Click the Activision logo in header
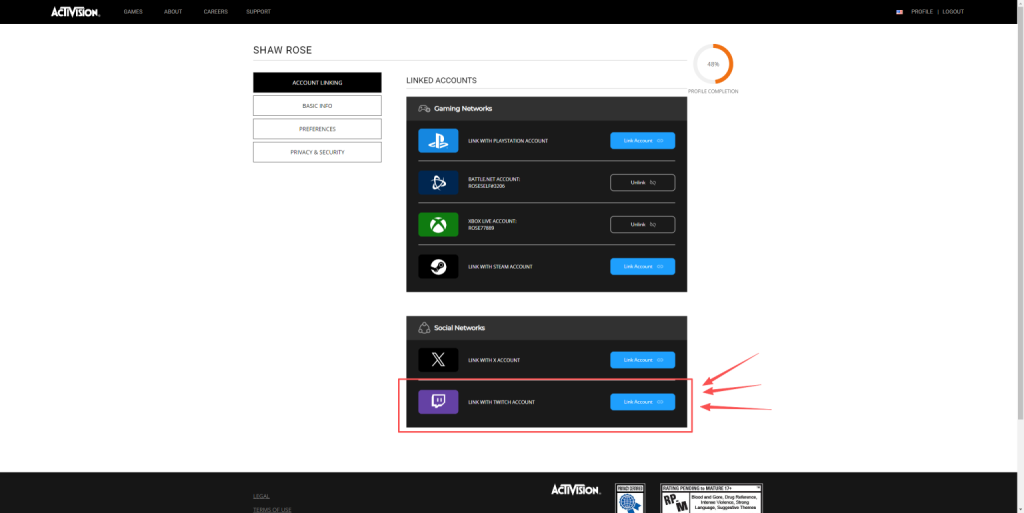This screenshot has height=513, width=1024. pyautogui.click(x=76, y=12)
